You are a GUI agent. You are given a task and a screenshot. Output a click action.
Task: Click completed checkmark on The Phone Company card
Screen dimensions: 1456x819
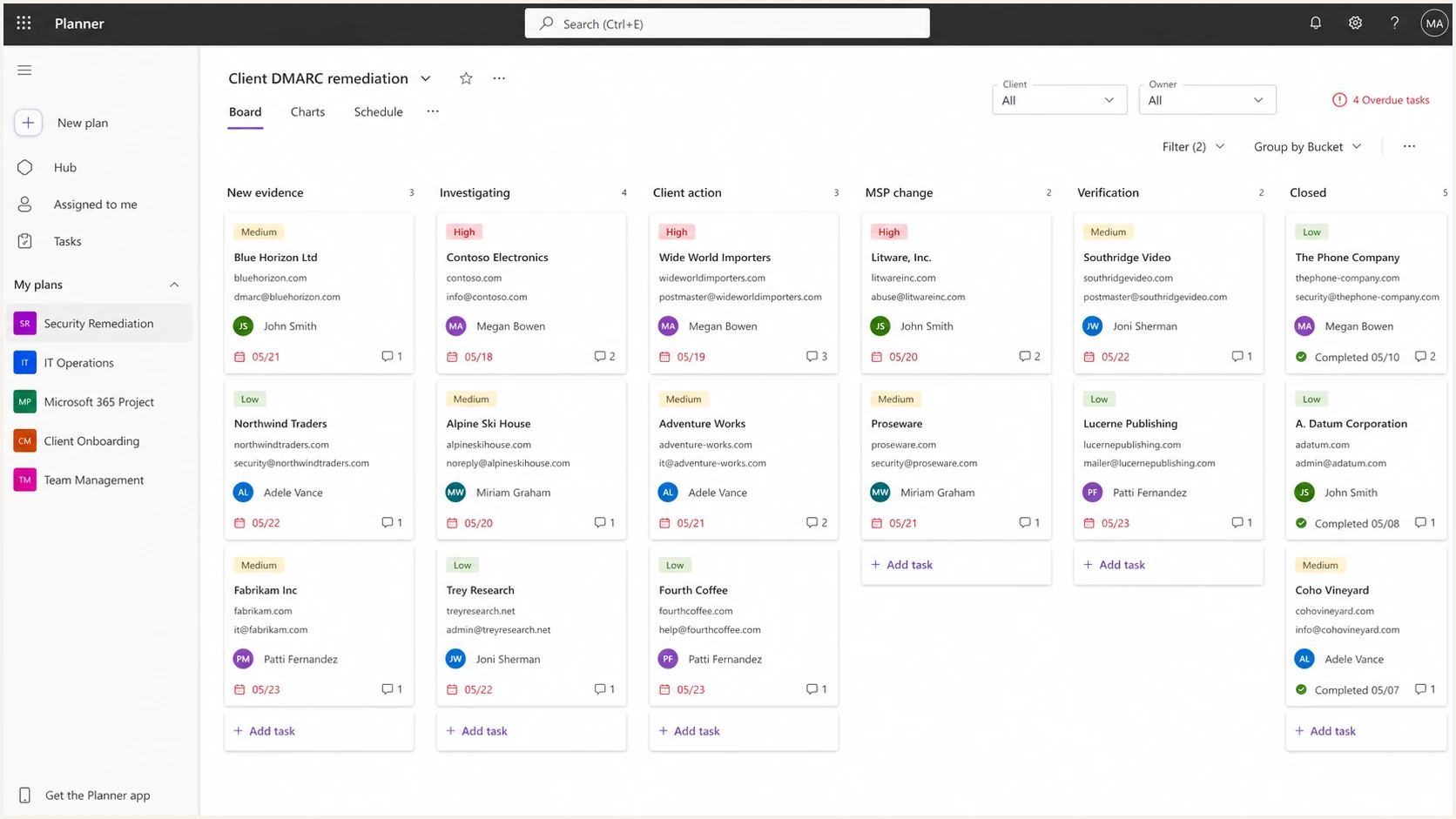point(1301,357)
